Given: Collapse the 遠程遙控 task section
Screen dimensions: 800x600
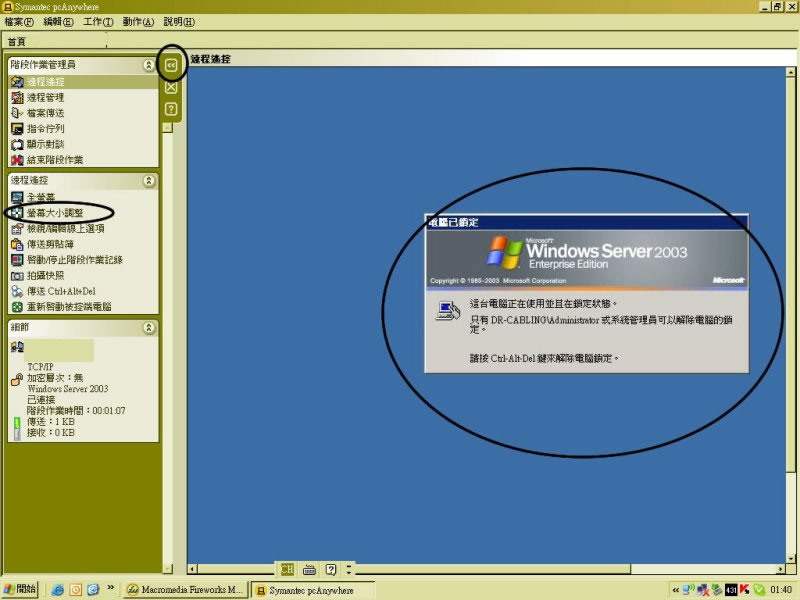Looking at the screenshot, I should click(148, 181).
